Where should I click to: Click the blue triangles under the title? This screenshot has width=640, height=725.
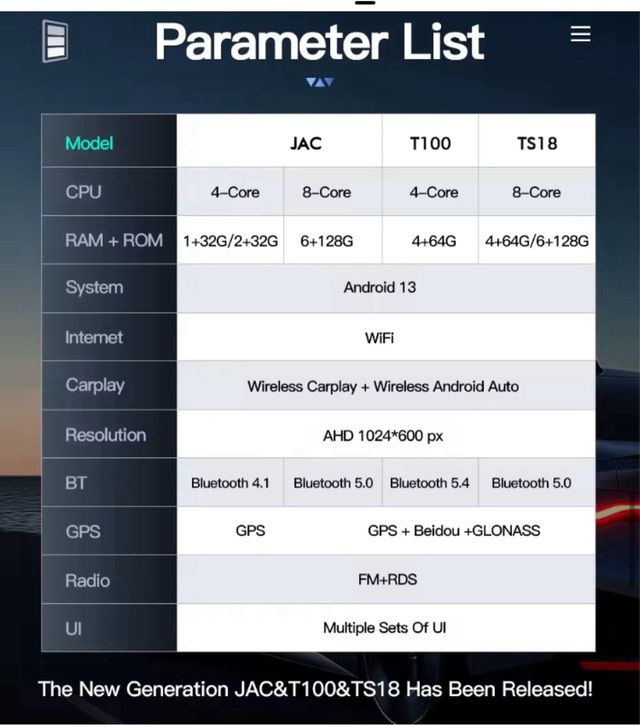click(x=320, y=82)
